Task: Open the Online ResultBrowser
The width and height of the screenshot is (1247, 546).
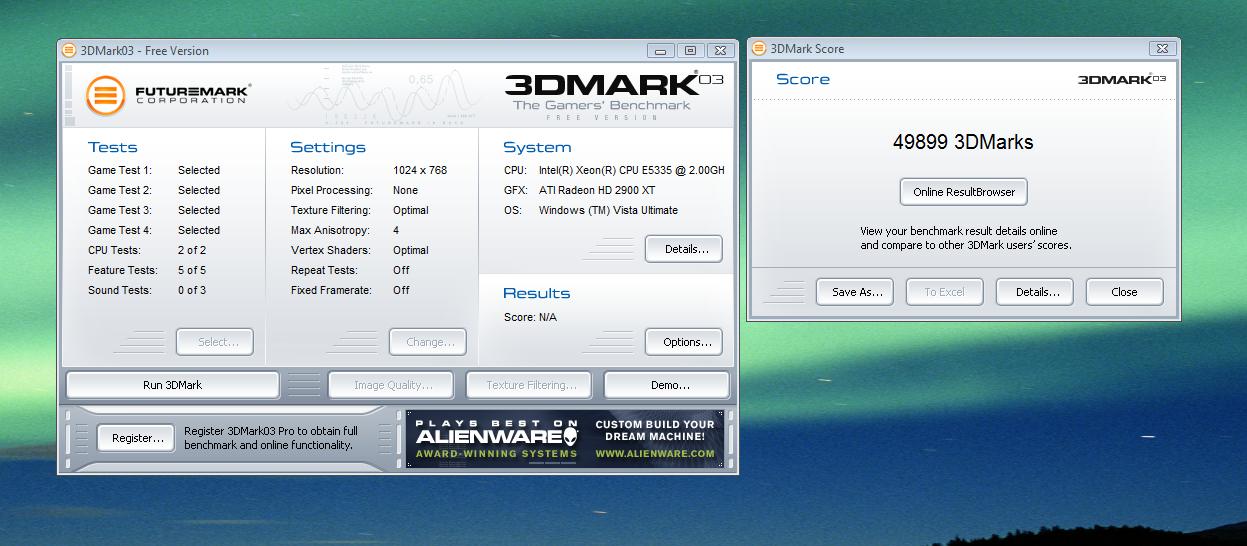Action: pyautogui.click(x=964, y=192)
